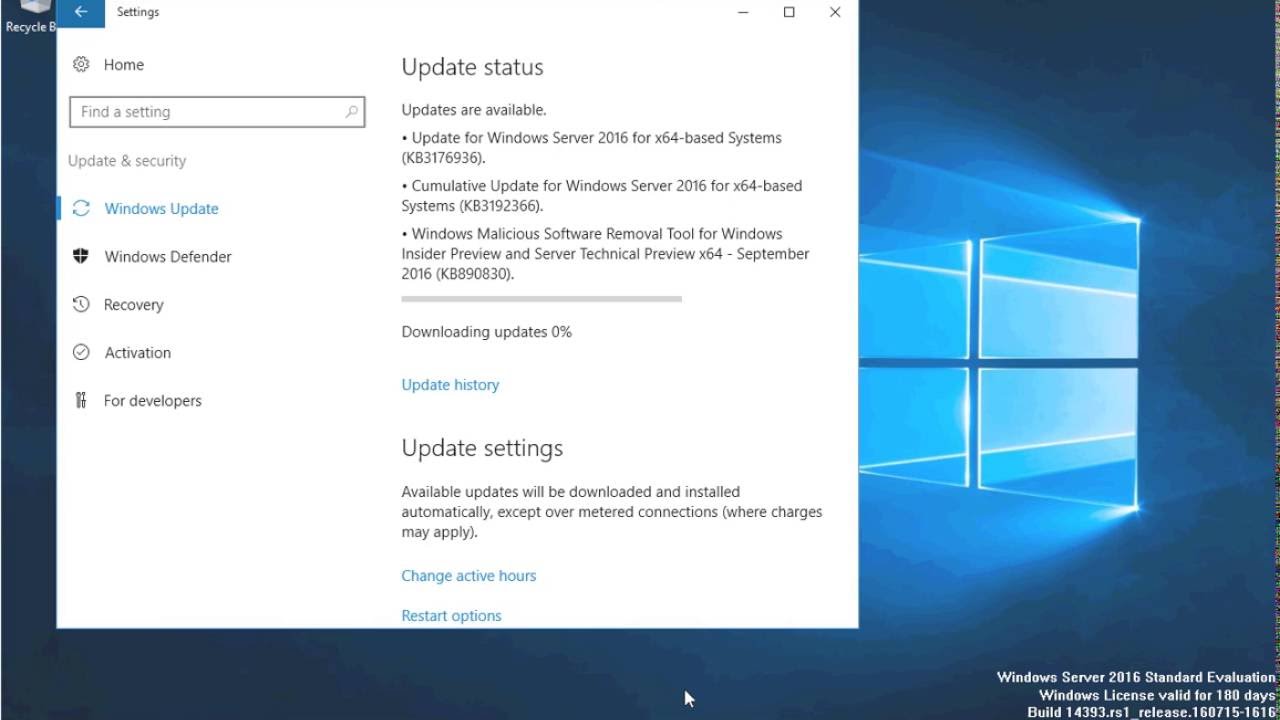Click the search magnifier icon

(352, 112)
